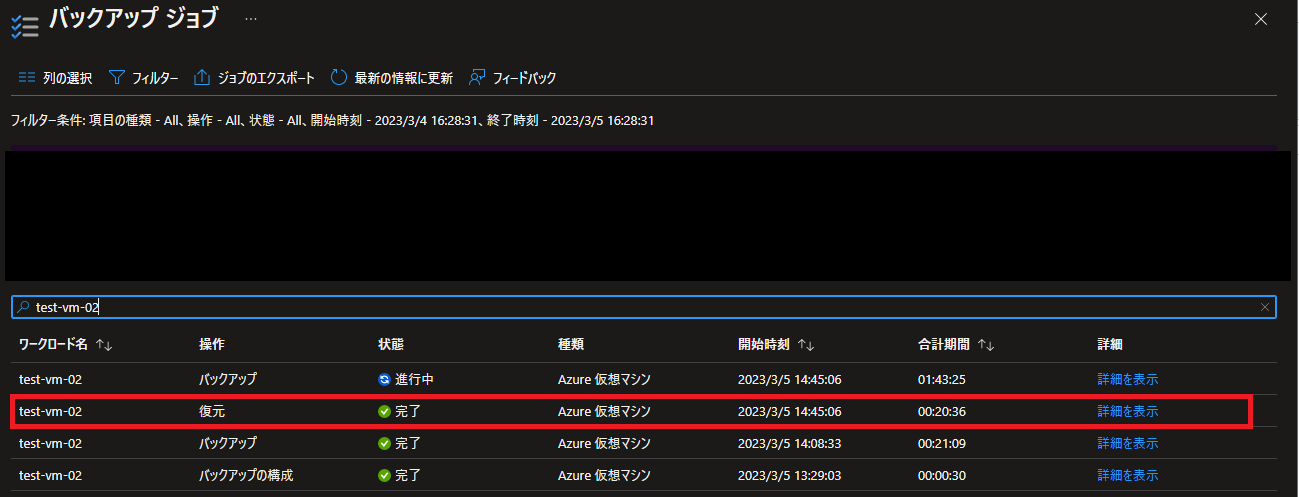Click ジョブのエクスポート label
Screen dimensions: 1299x497
pos(267,77)
